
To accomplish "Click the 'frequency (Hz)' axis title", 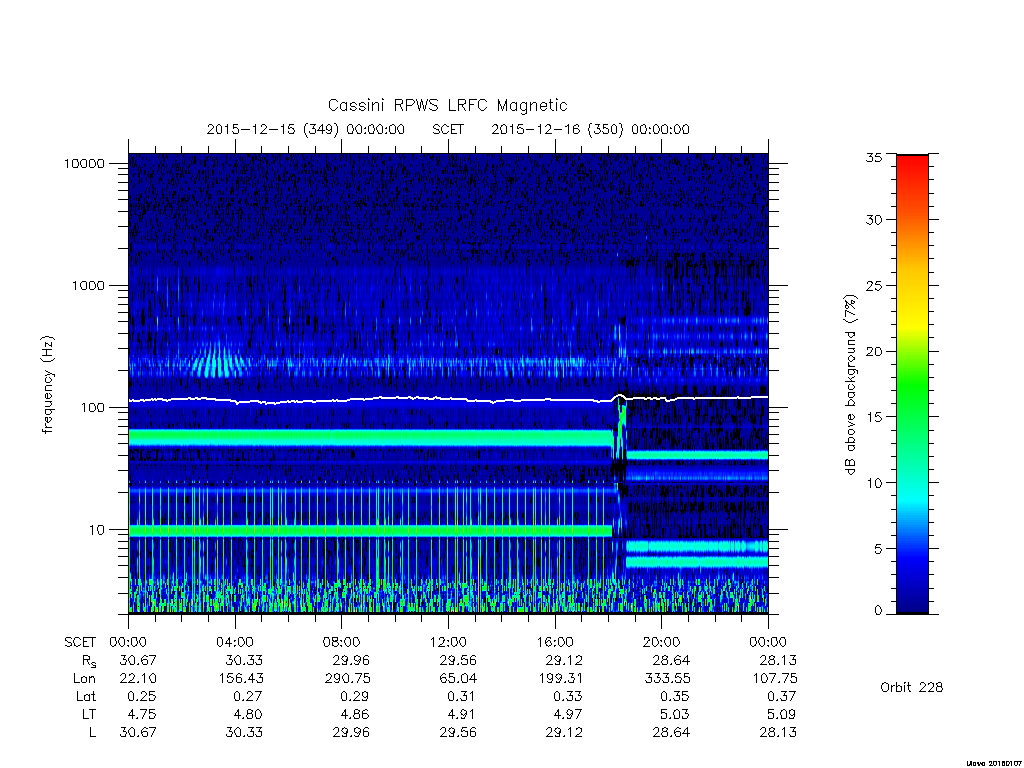I will (x=47, y=385).
